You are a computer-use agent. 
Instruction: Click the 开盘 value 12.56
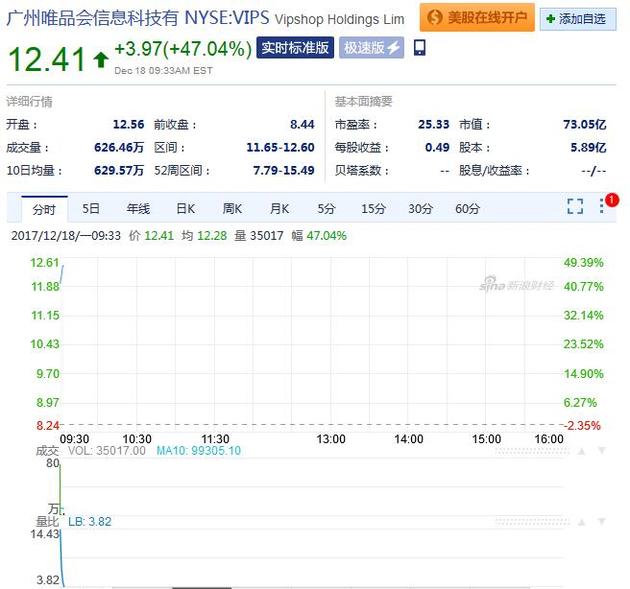coord(128,125)
